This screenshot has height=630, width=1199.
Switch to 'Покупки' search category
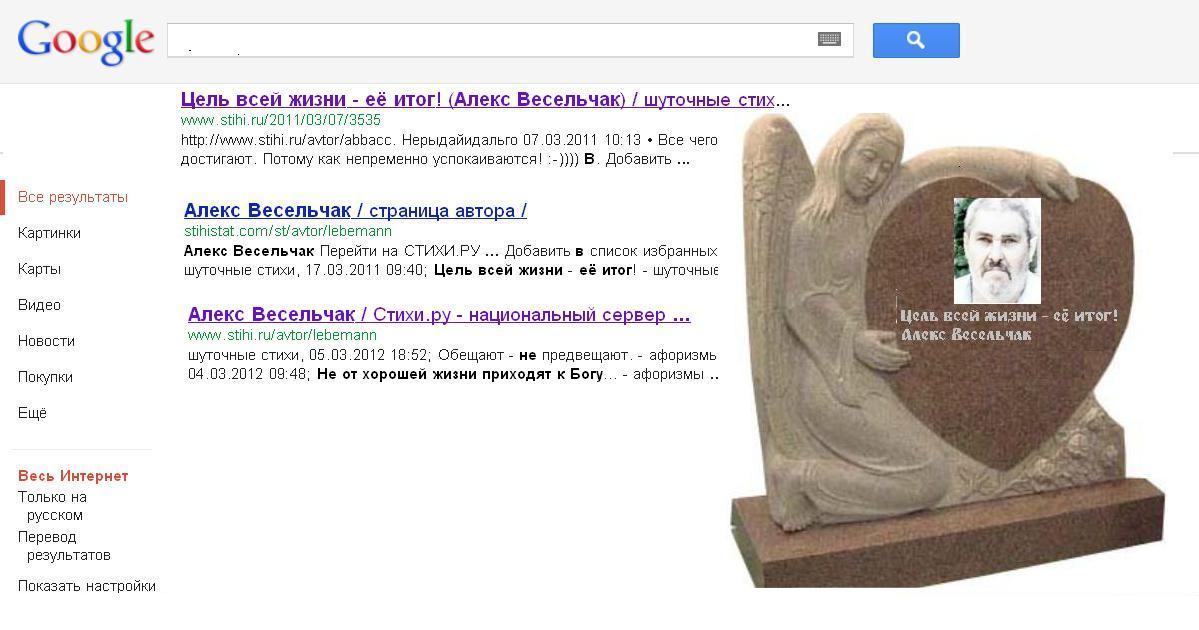45,377
